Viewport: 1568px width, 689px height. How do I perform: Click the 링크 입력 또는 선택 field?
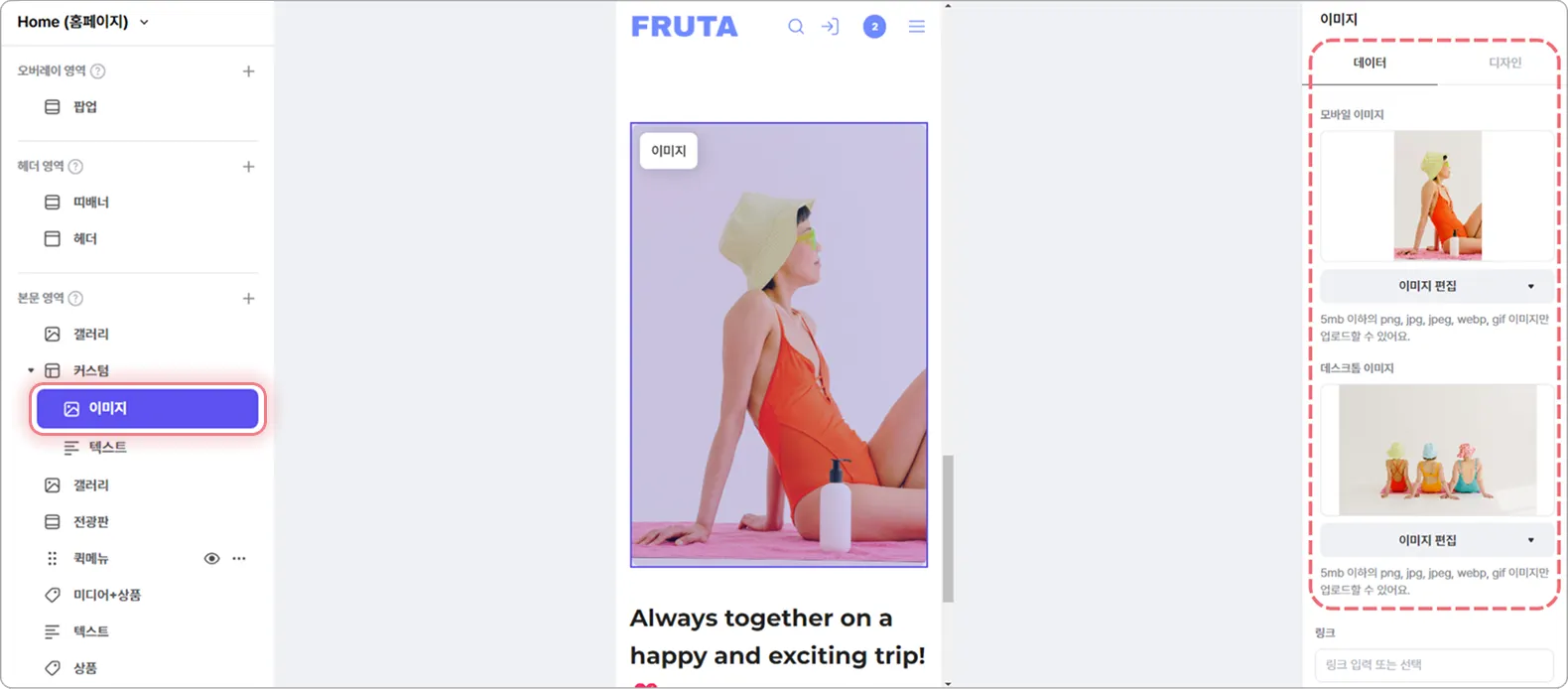pyautogui.click(x=1434, y=665)
